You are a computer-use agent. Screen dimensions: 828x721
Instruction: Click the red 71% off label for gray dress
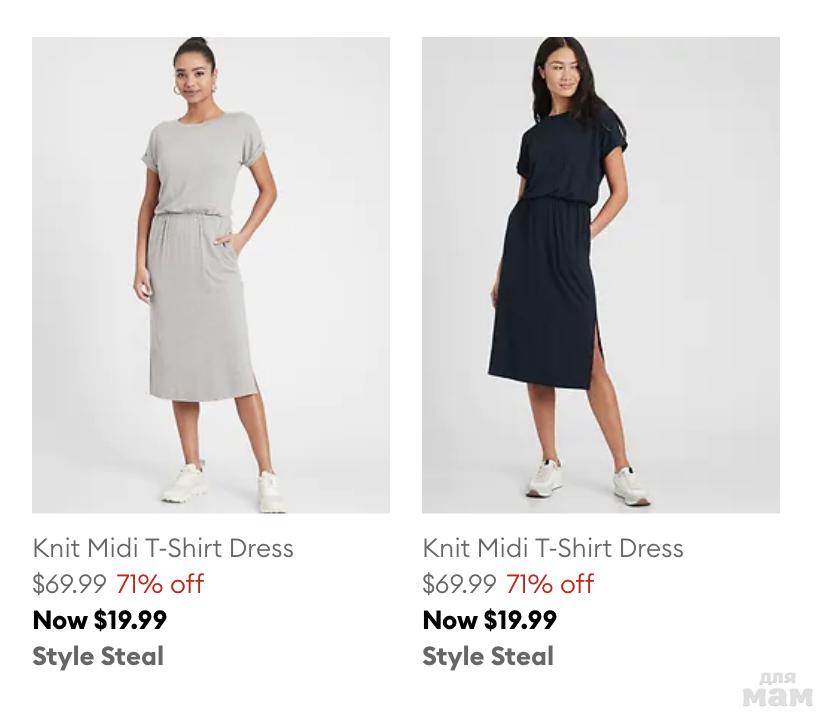tap(160, 584)
